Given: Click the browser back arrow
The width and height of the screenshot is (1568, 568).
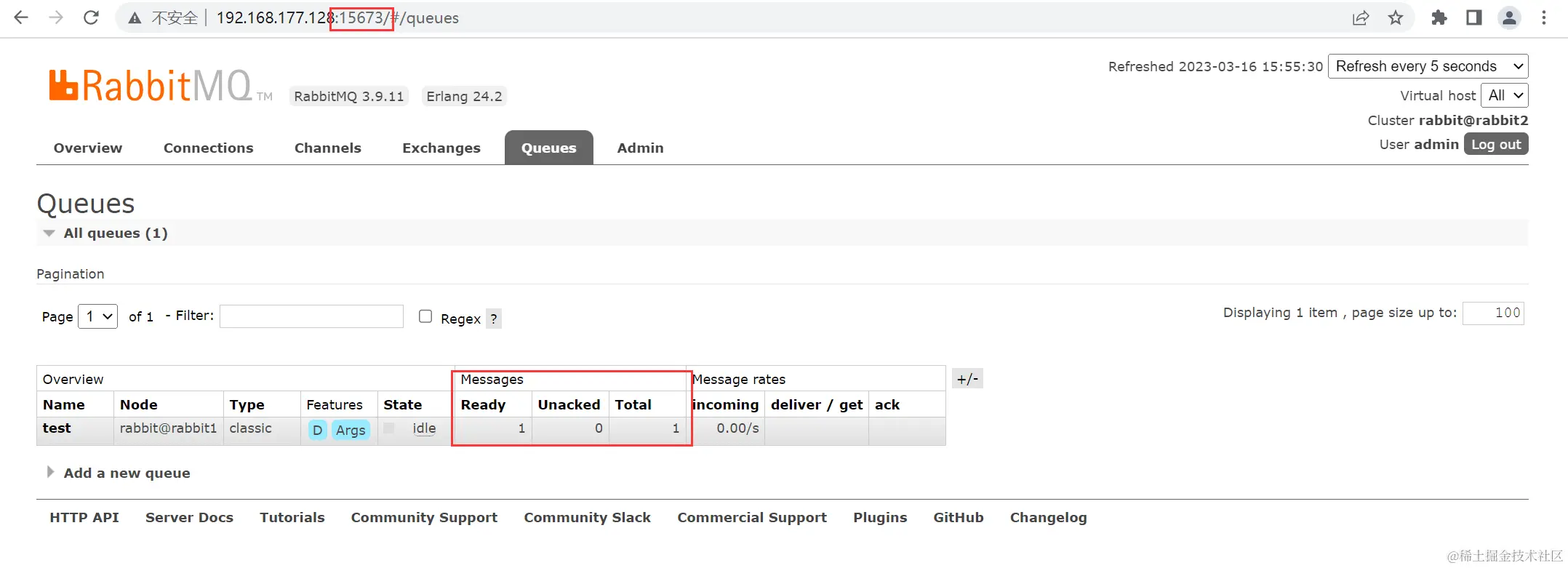Looking at the screenshot, I should (x=21, y=17).
